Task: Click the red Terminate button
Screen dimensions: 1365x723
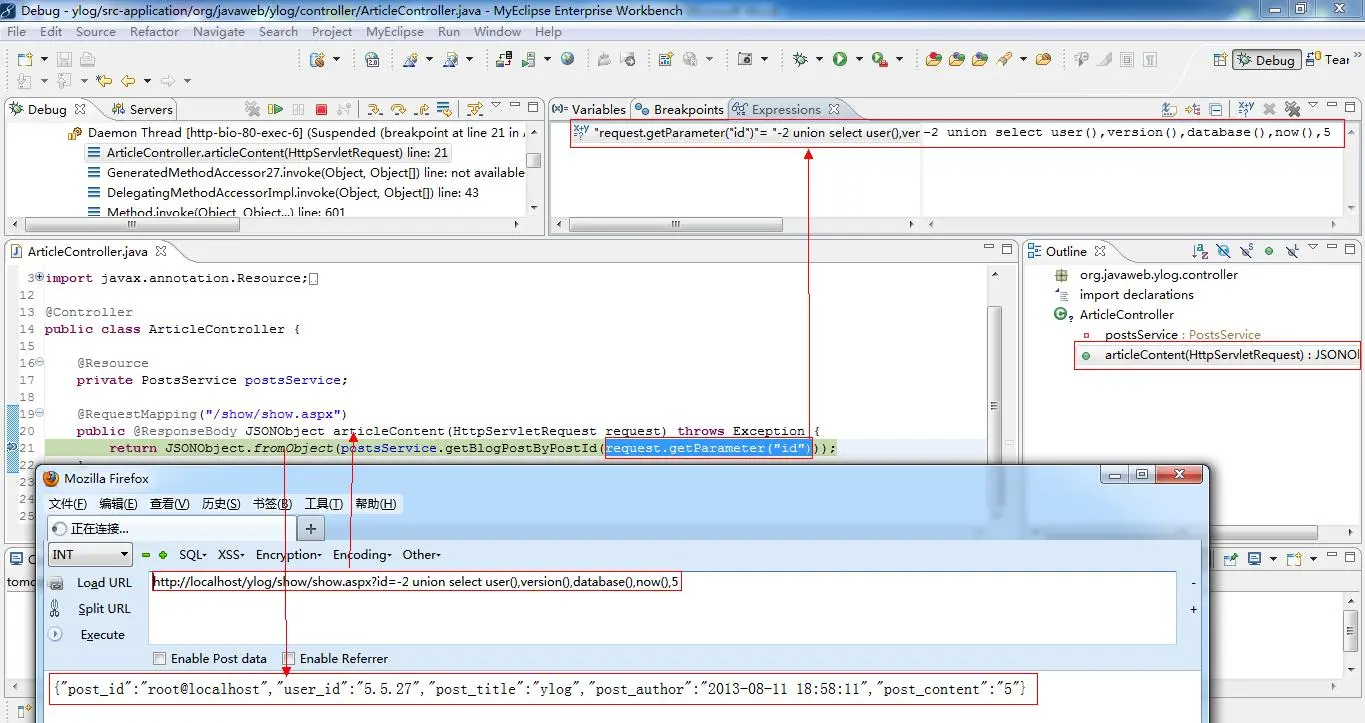Action: [x=321, y=109]
